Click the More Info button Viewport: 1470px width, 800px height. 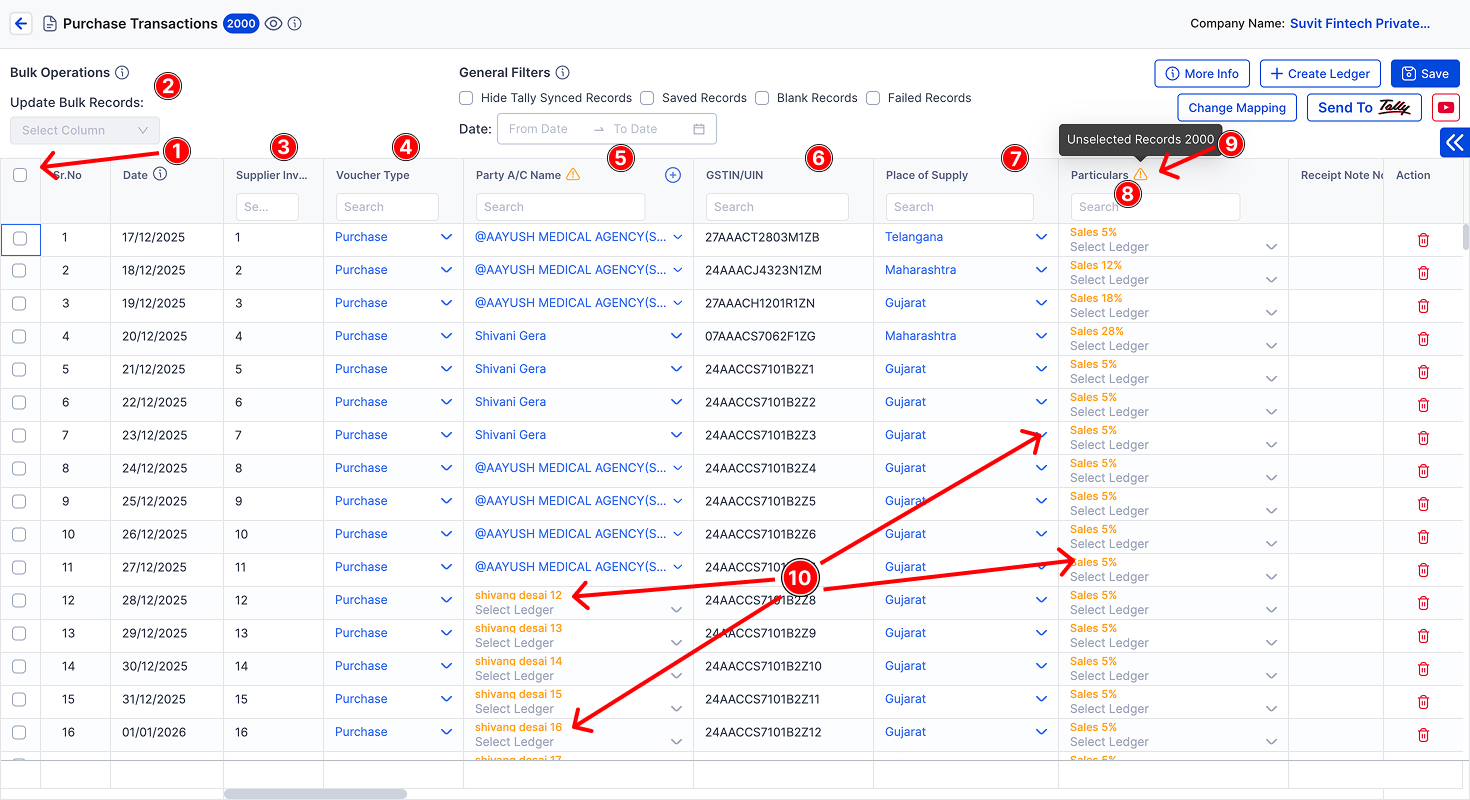1202,73
